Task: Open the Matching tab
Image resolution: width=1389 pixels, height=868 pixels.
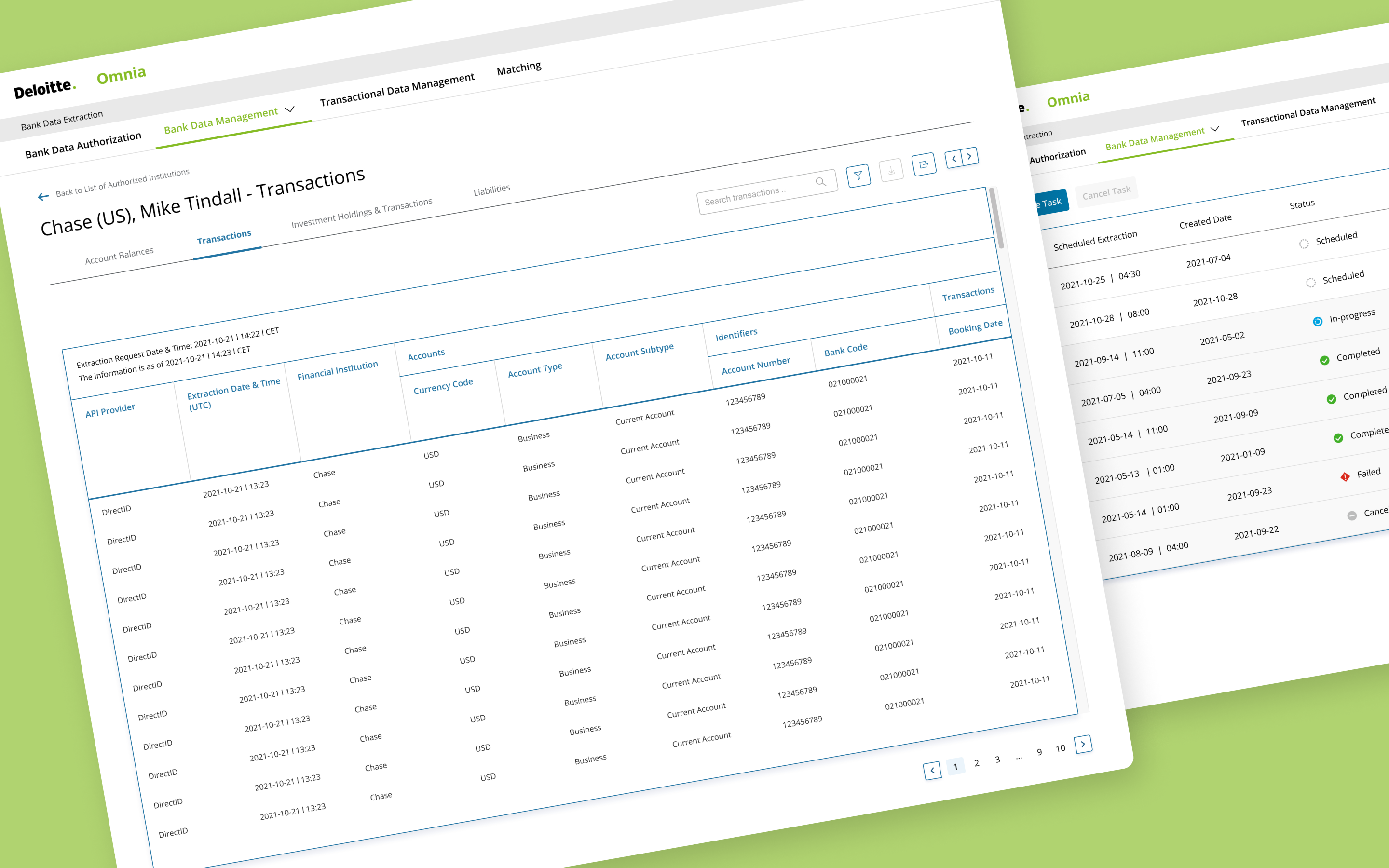Action: tap(519, 68)
